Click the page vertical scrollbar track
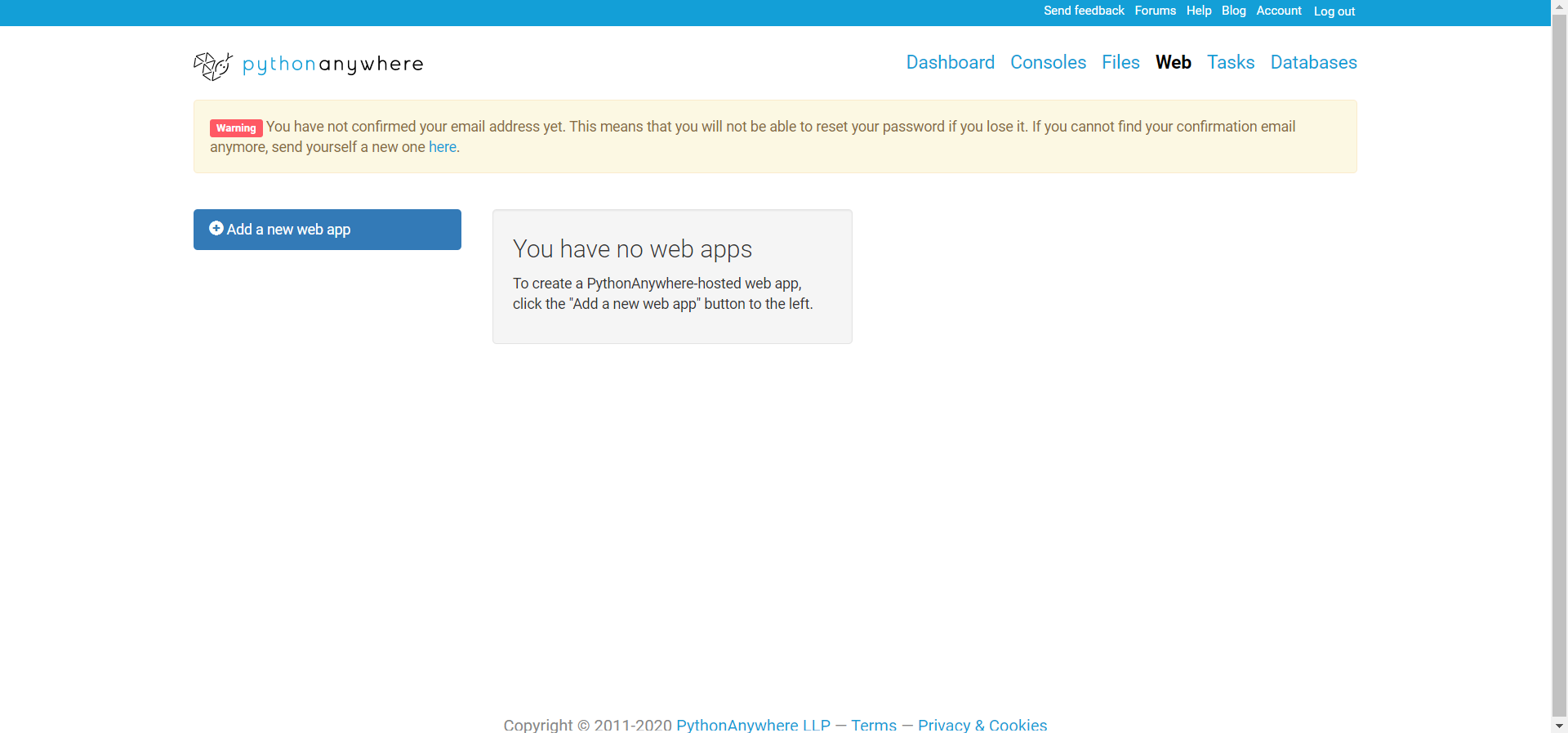The height and width of the screenshot is (733, 1568). coord(1559,368)
